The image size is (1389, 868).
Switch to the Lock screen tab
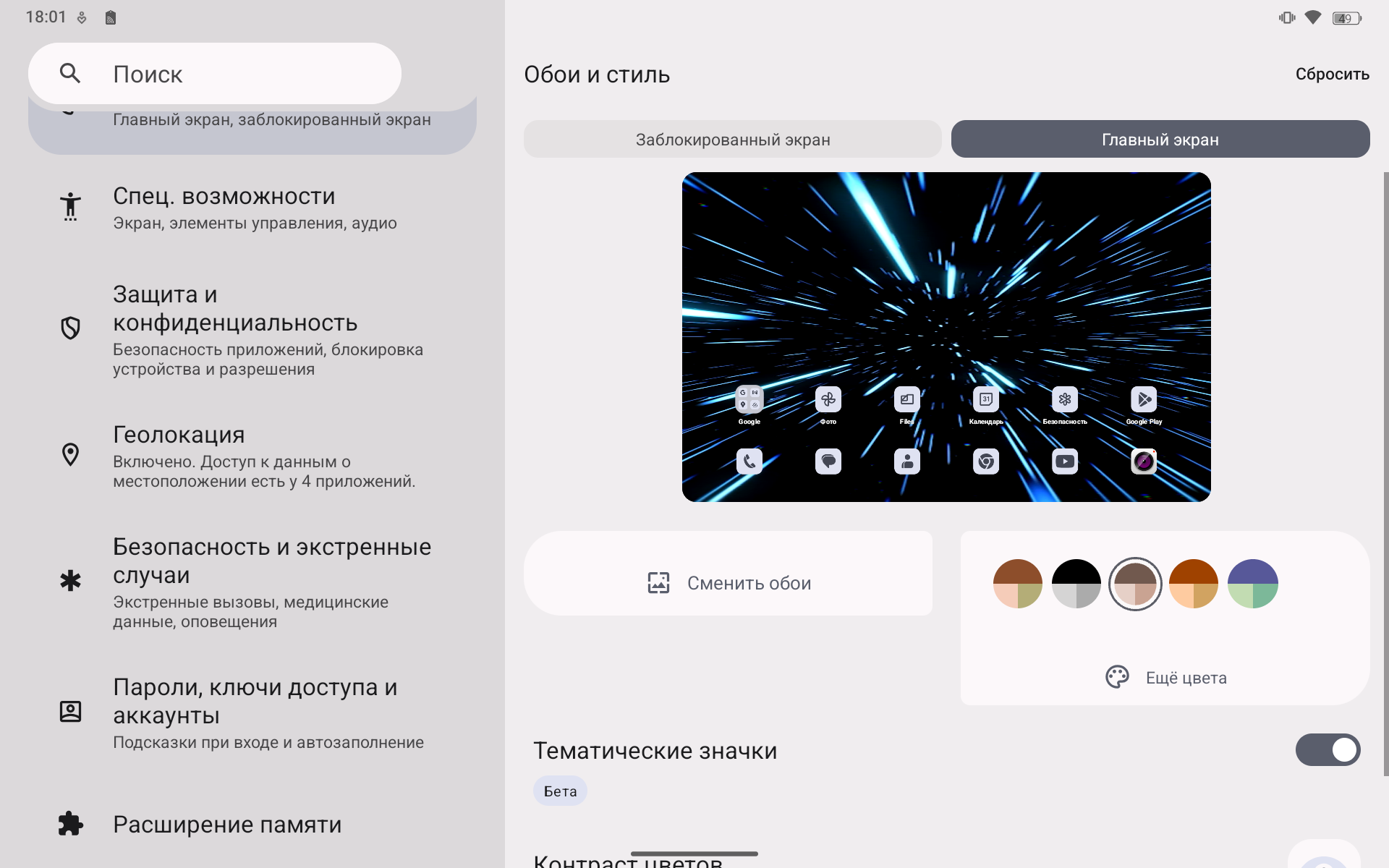pyautogui.click(x=732, y=140)
